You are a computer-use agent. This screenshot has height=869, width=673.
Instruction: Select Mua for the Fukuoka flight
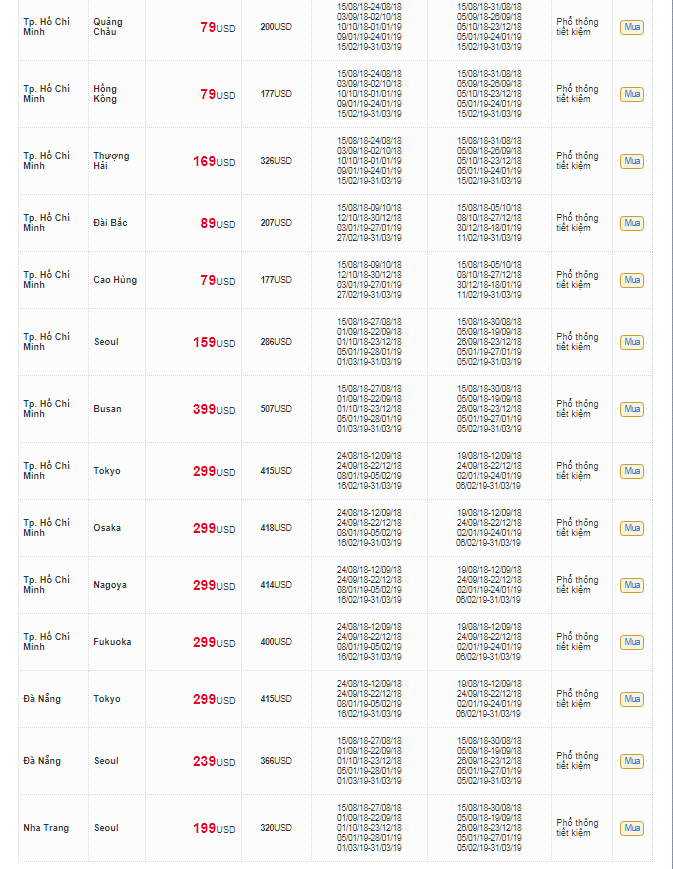tap(631, 642)
